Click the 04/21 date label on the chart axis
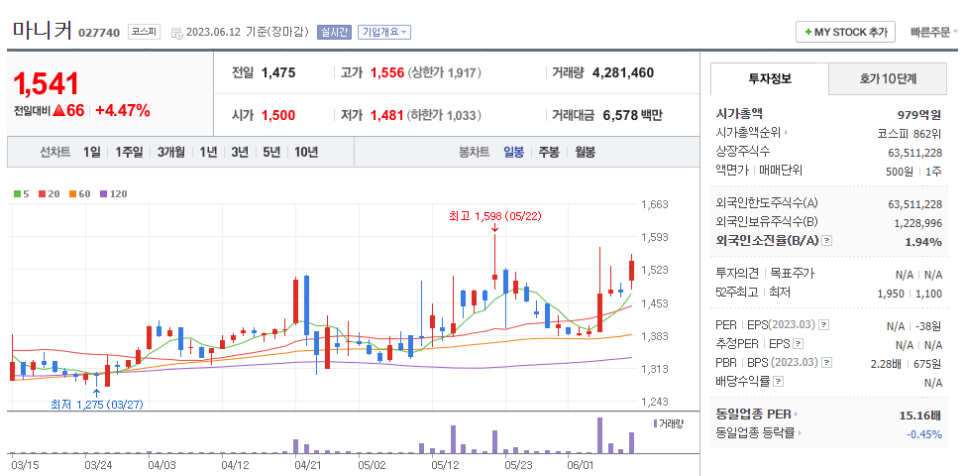This screenshot has width=966, height=476. (306, 464)
